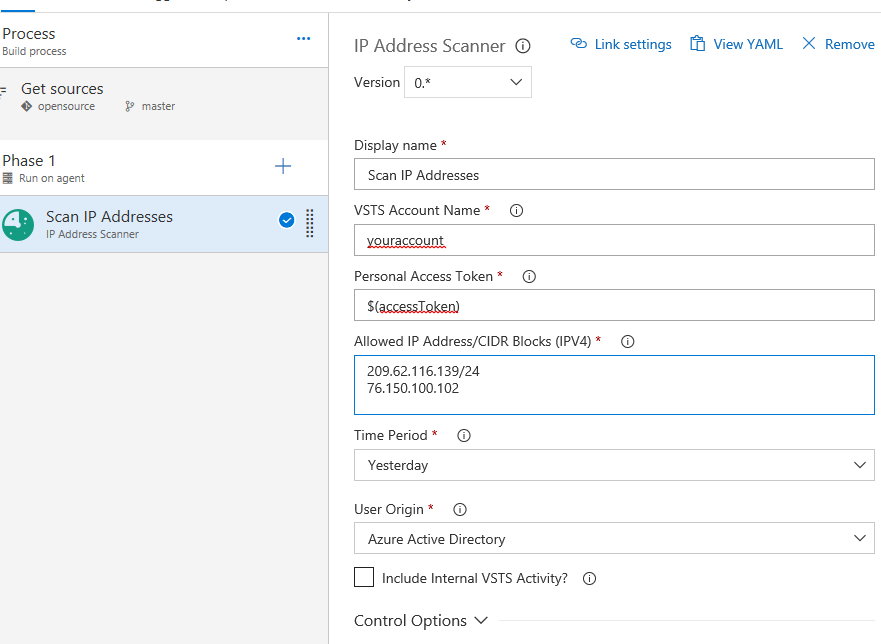Click the Remove X icon

809,43
